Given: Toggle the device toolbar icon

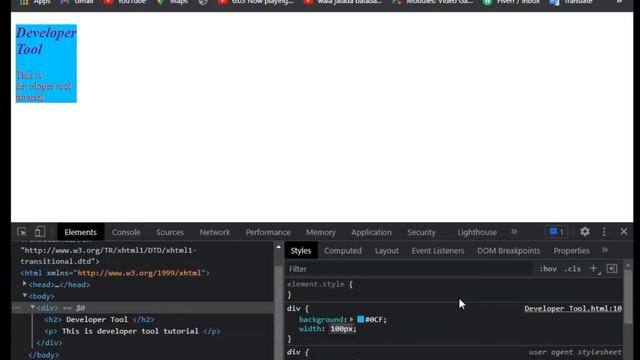Looking at the screenshot, I should click(40, 232).
